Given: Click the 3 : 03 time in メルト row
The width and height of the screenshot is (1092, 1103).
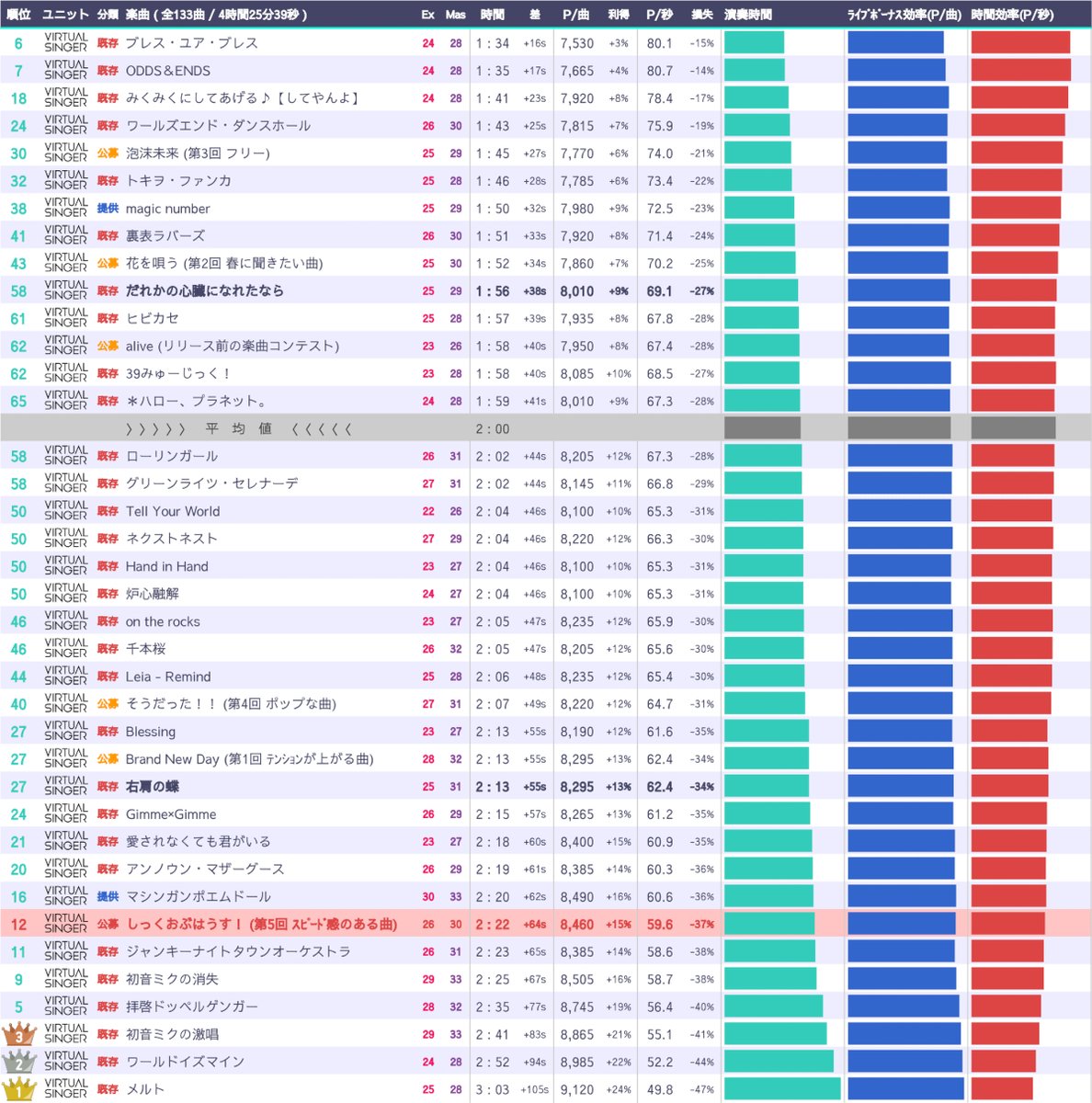Looking at the screenshot, I should click(x=493, y=1090).
